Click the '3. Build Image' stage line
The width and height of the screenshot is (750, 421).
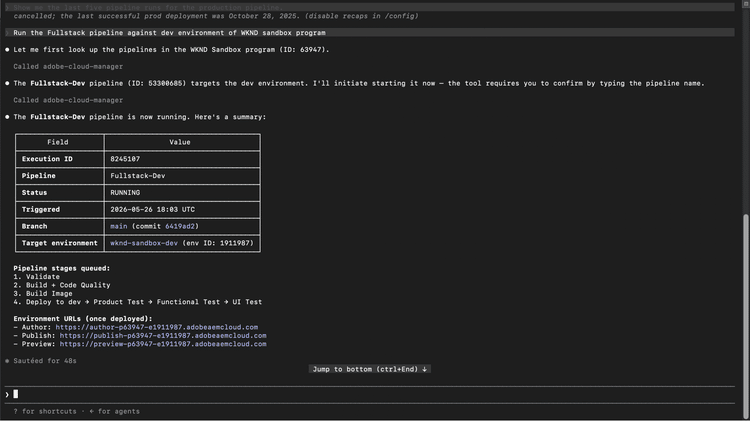[x=43, y=294]
